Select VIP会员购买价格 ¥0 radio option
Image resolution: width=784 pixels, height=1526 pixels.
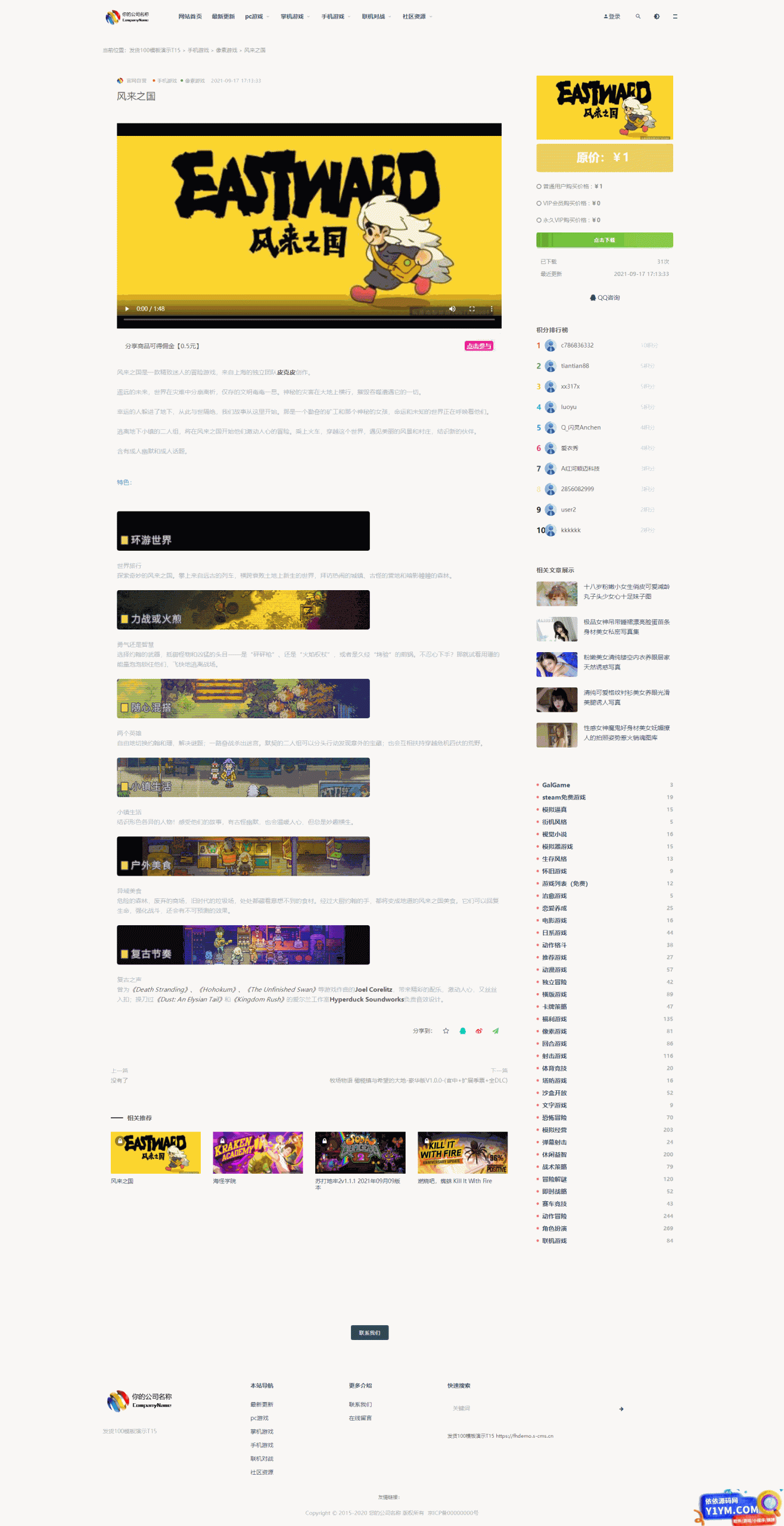539,203
